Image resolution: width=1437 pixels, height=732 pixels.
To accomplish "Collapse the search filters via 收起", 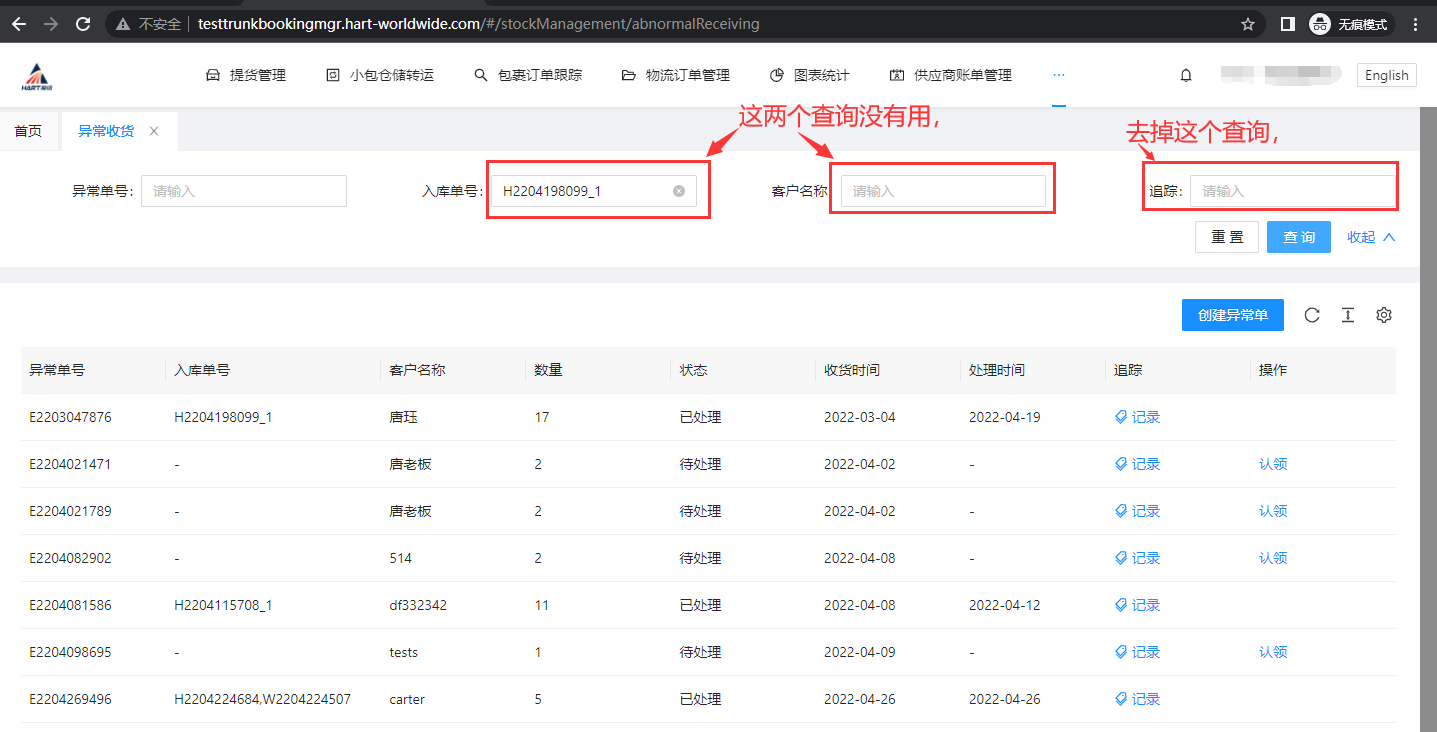I will 1371,237.
